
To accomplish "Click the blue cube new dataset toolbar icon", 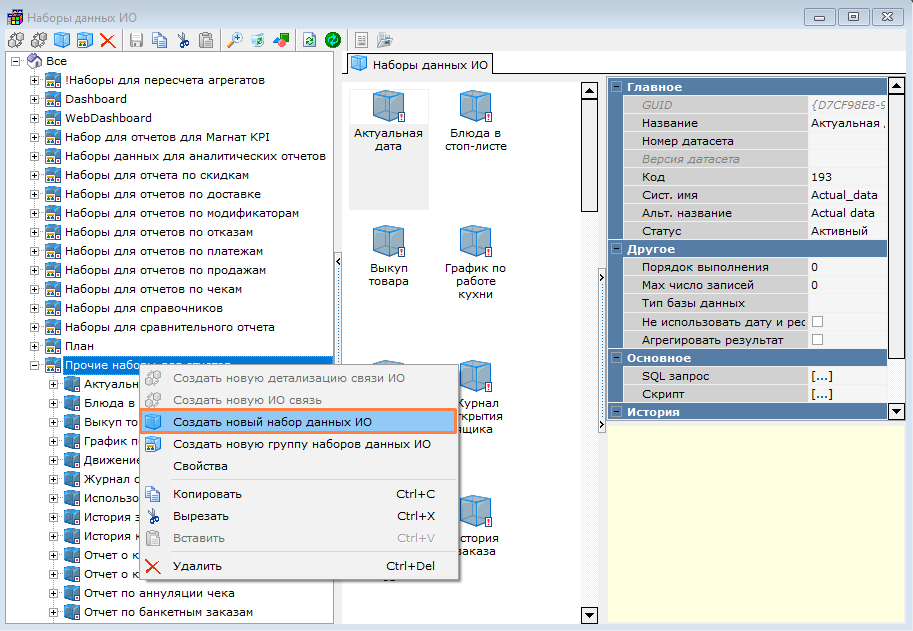I will [x=62, y=40].
